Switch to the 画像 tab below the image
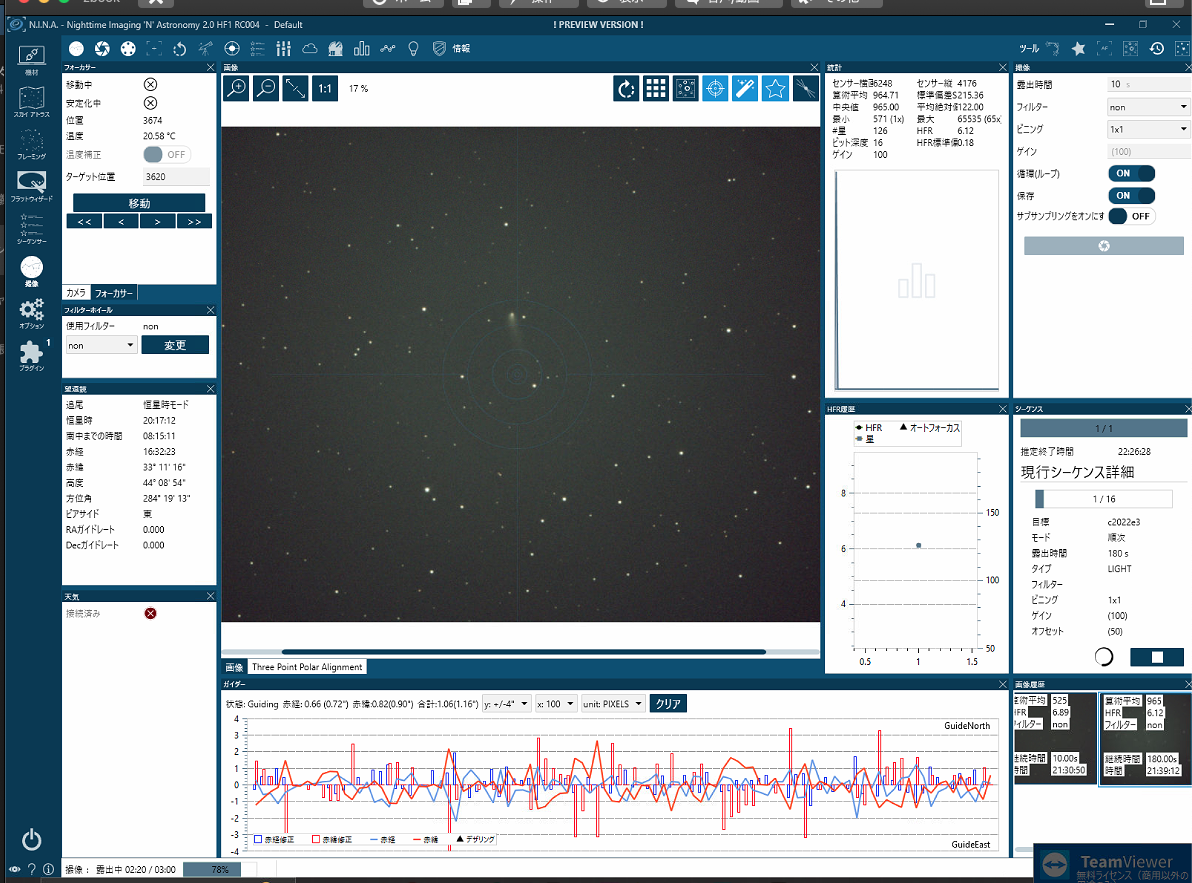The width and height of the screenshot is (1192, 883). [234, 667]
